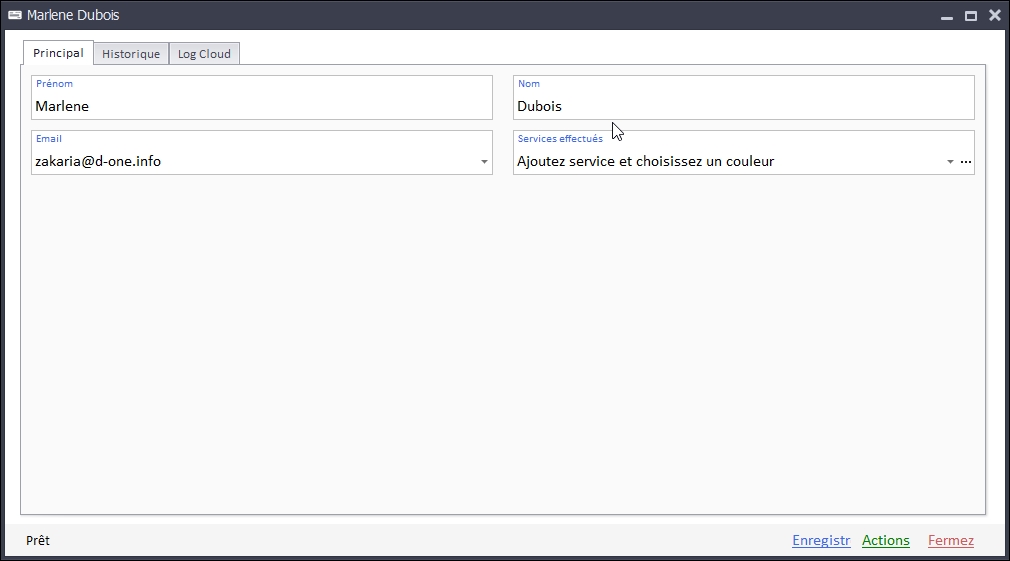Viewport: 1010px width, 561px height.
Task: Click the Prêt status bar text
Action: click(38, 541)
